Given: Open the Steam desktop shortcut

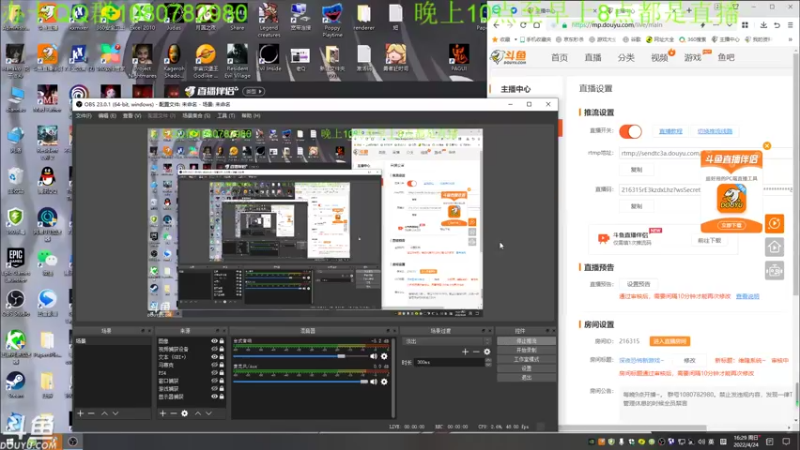Looking at the screenshot, I should click(16, 385).
